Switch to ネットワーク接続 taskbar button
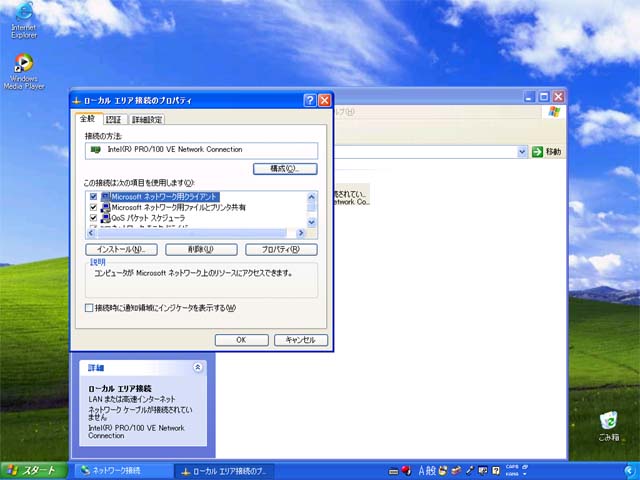Screen dimensions: 640x480 pyautogui.click(x=122, y=471)
